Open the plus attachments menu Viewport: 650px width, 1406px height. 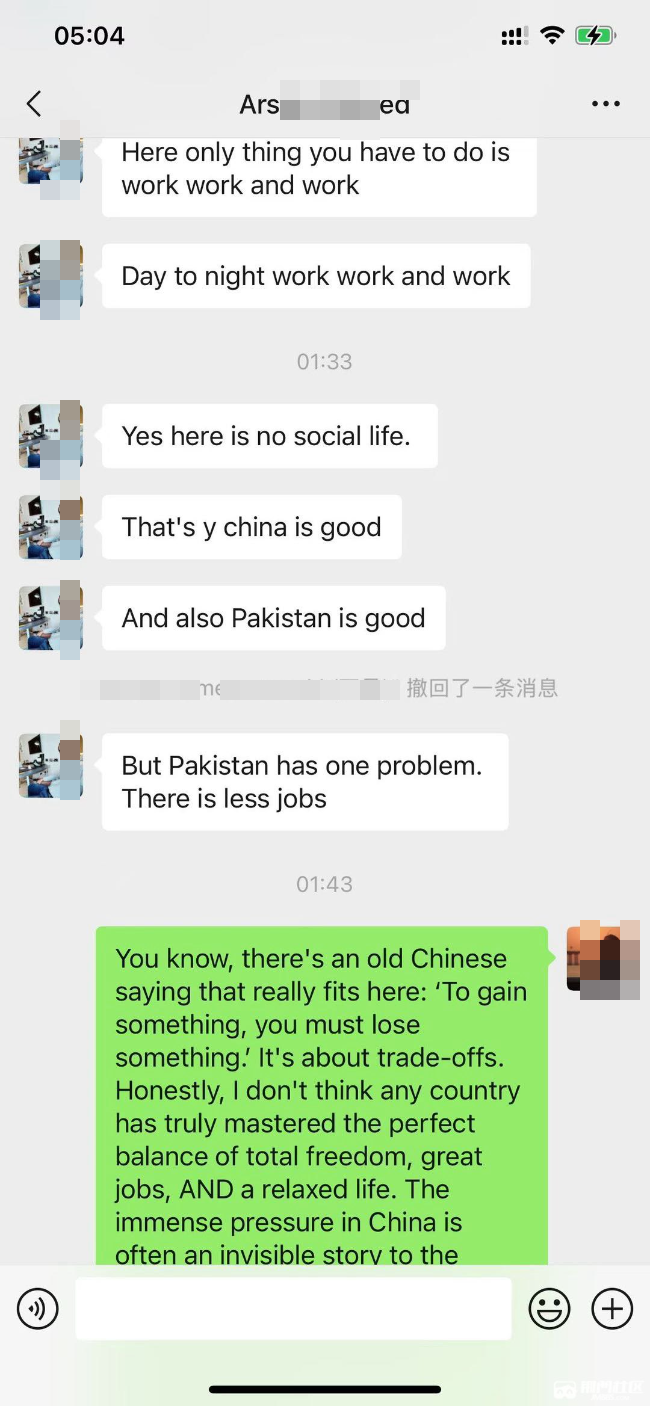612,1308
